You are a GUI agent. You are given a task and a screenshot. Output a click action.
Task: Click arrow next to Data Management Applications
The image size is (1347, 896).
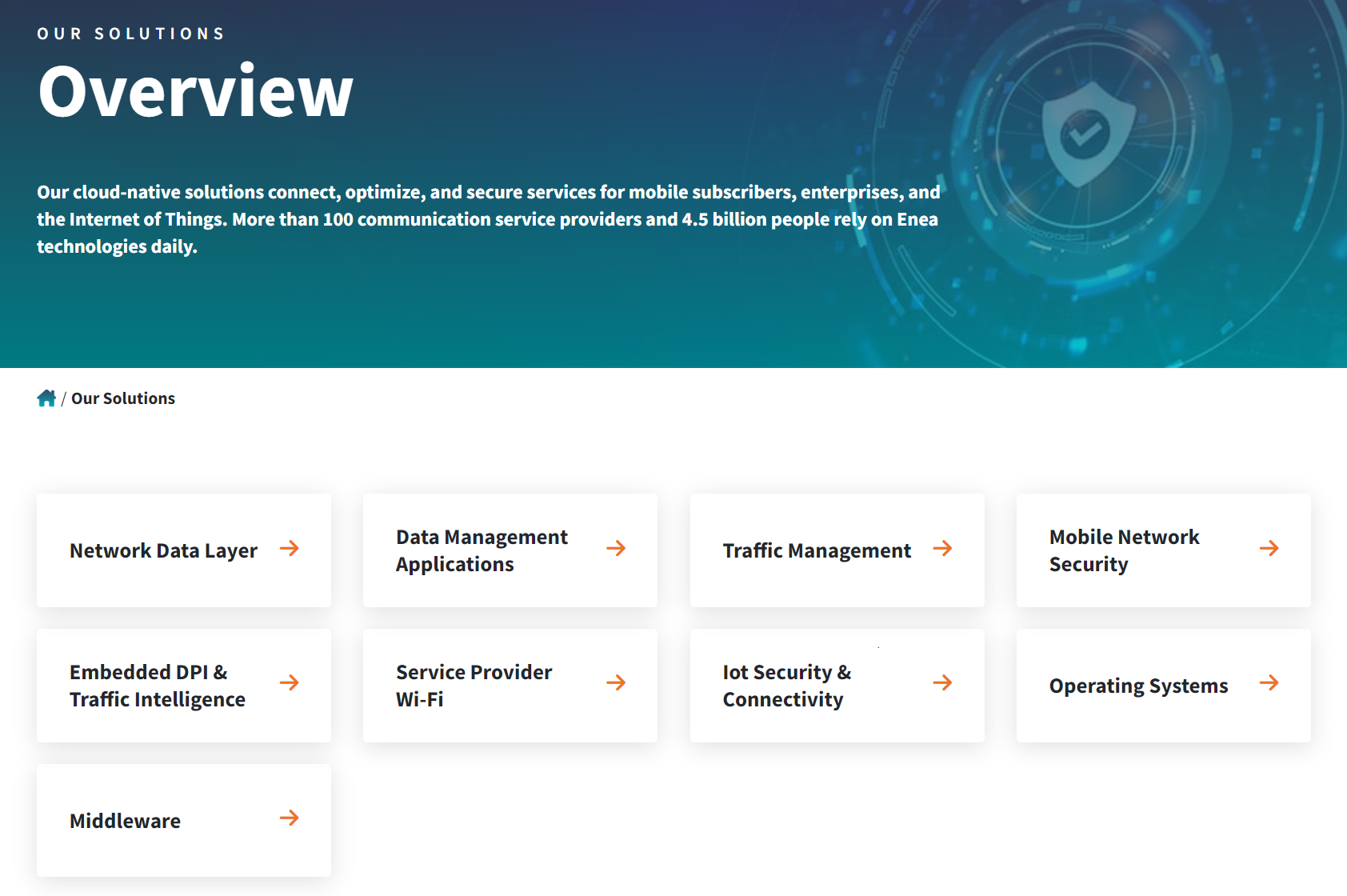tap(616, 548)
